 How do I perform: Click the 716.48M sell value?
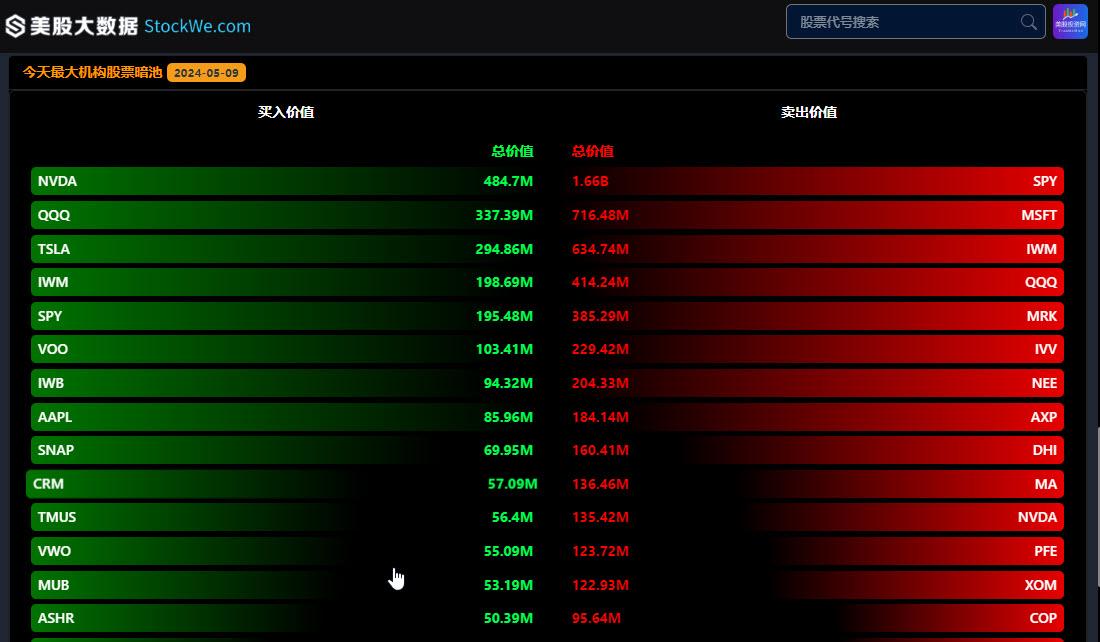[x=601, y=215]
